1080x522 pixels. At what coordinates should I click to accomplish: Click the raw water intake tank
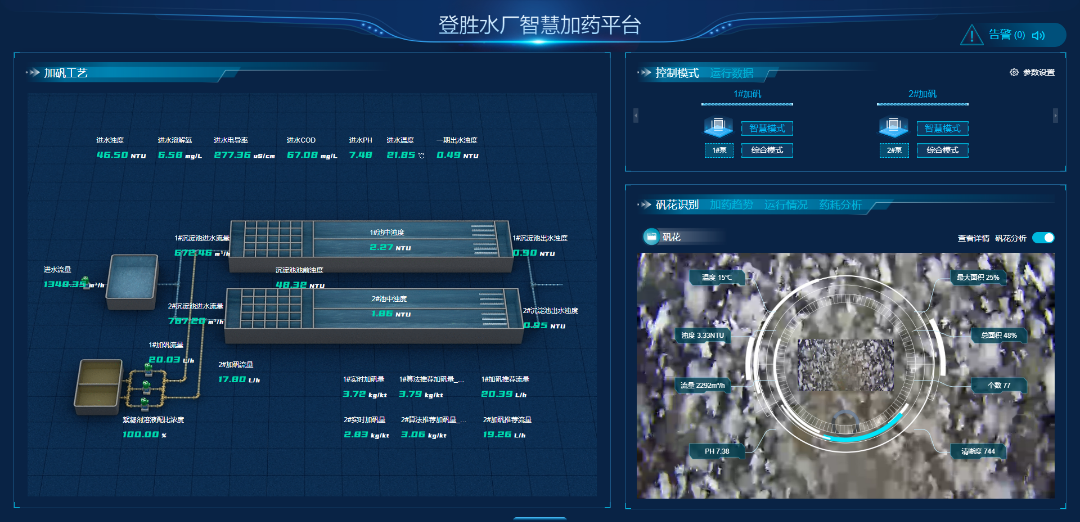click(132, 281)
